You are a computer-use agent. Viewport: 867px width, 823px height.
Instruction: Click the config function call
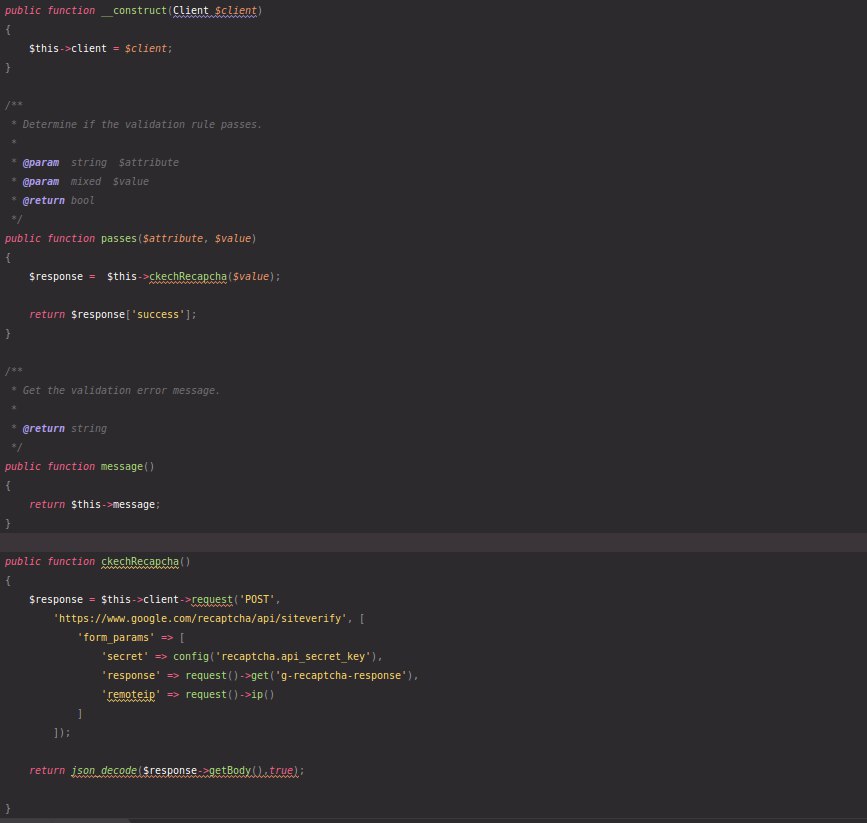(191, 657)
